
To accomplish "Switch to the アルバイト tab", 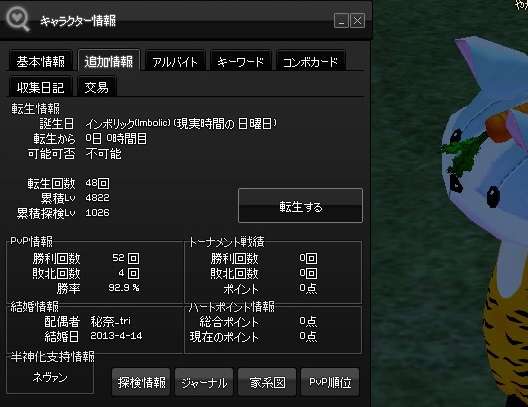I will click(x=175, y=61).
